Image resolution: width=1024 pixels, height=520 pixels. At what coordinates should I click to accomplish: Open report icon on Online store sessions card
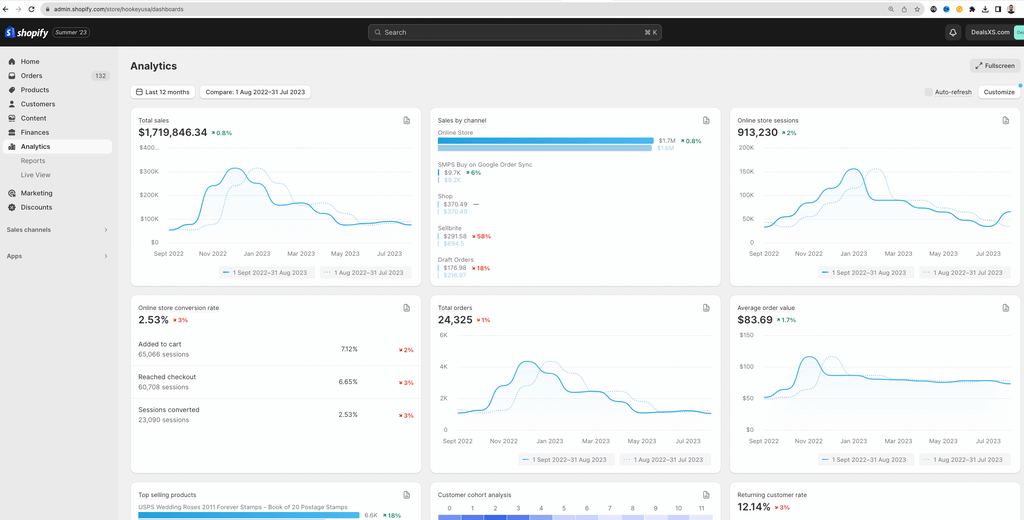coord(1006,120)
